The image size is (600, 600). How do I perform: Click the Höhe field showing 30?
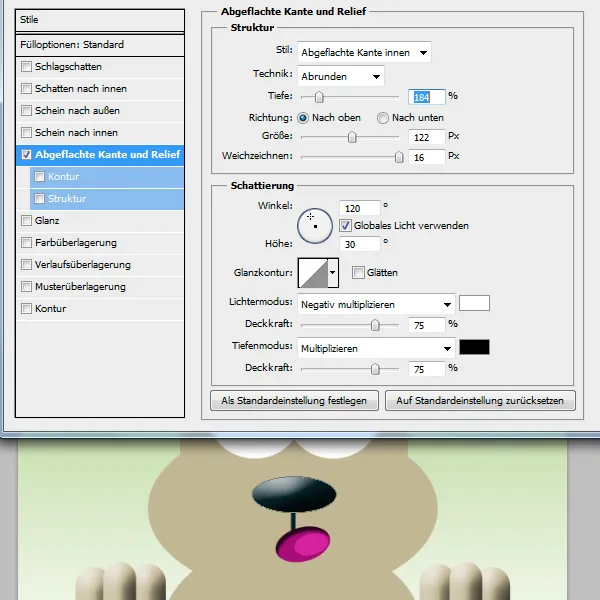pyautogui.click(x=360, y=244)
